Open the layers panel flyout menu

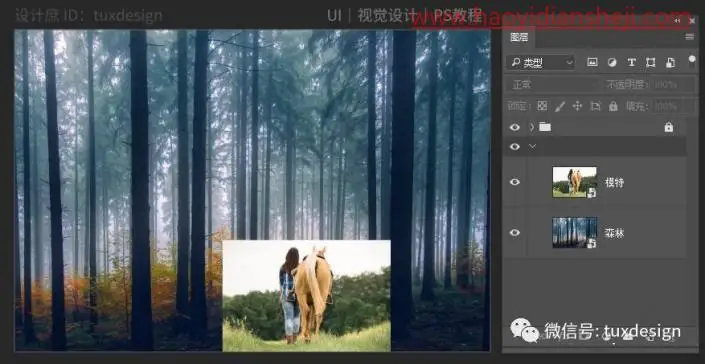(x=689, y=37)
